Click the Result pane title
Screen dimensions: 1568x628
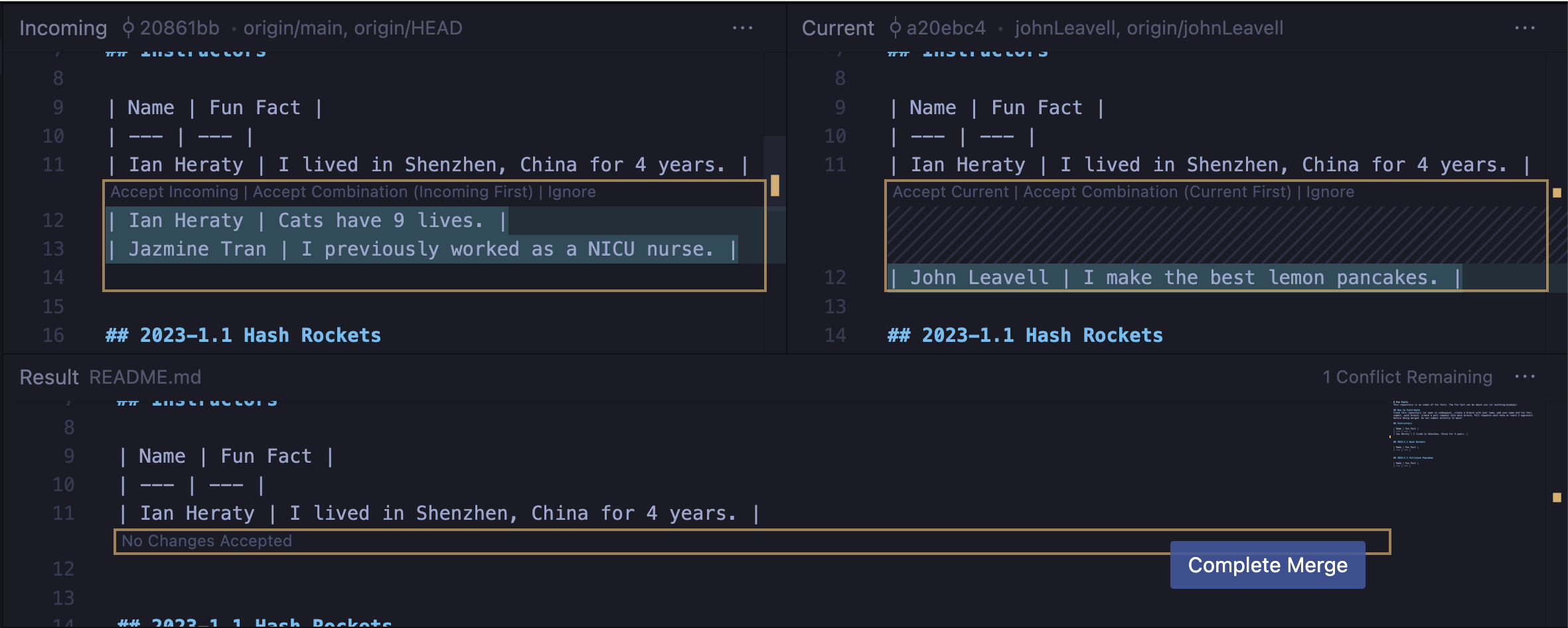point(49,377)
